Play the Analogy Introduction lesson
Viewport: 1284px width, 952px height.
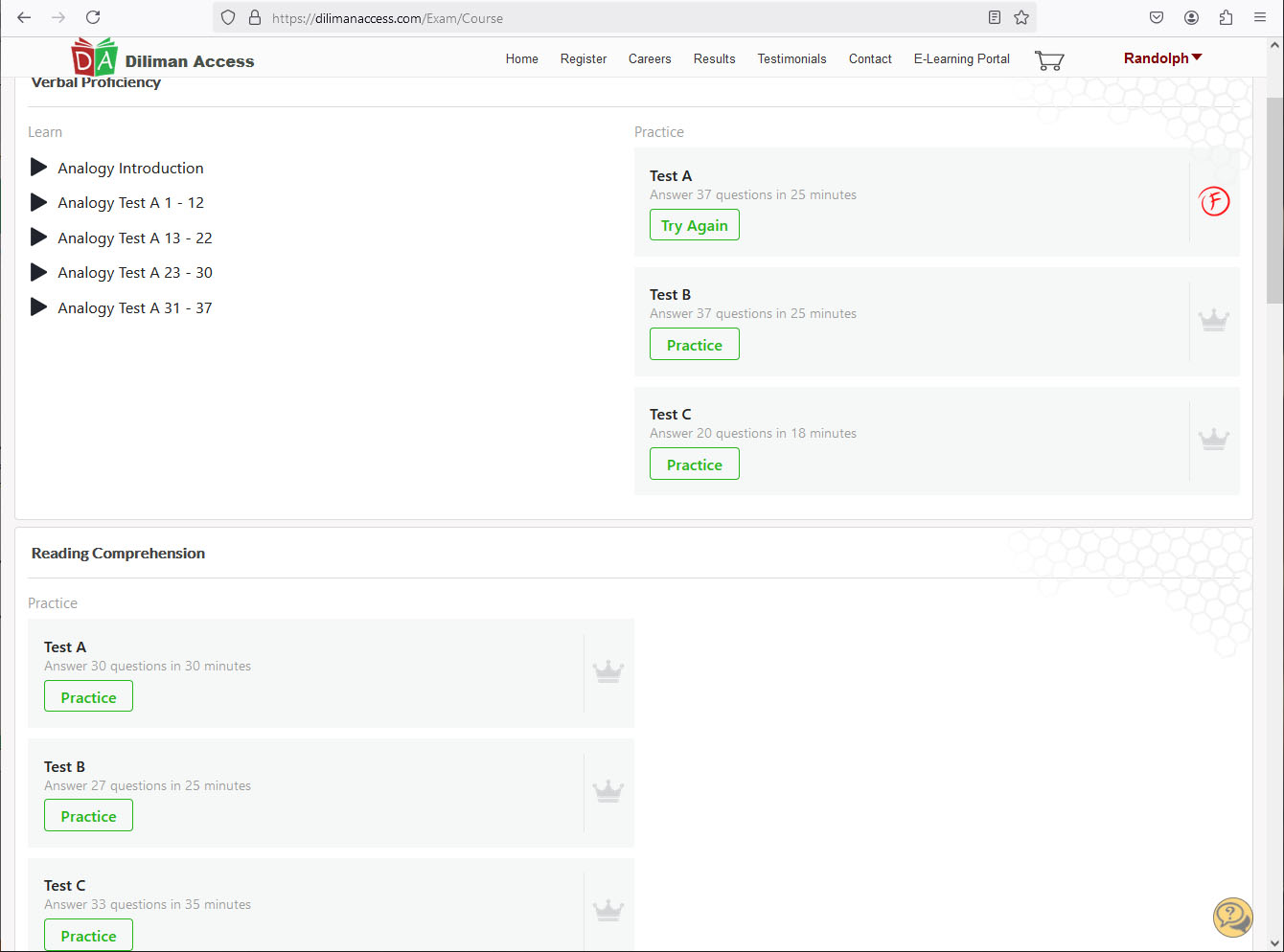point(130,169)
